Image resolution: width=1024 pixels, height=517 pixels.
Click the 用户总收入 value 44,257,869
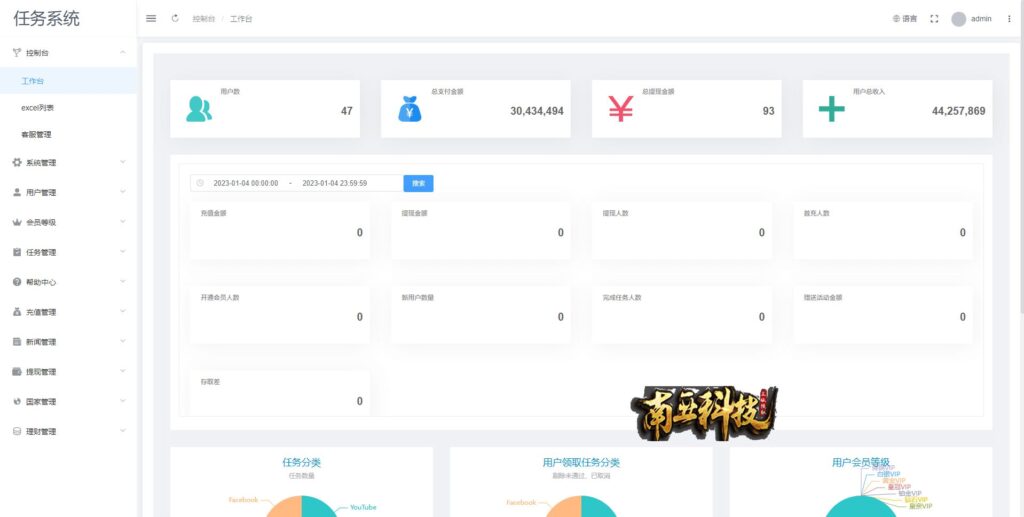point(959,111)
